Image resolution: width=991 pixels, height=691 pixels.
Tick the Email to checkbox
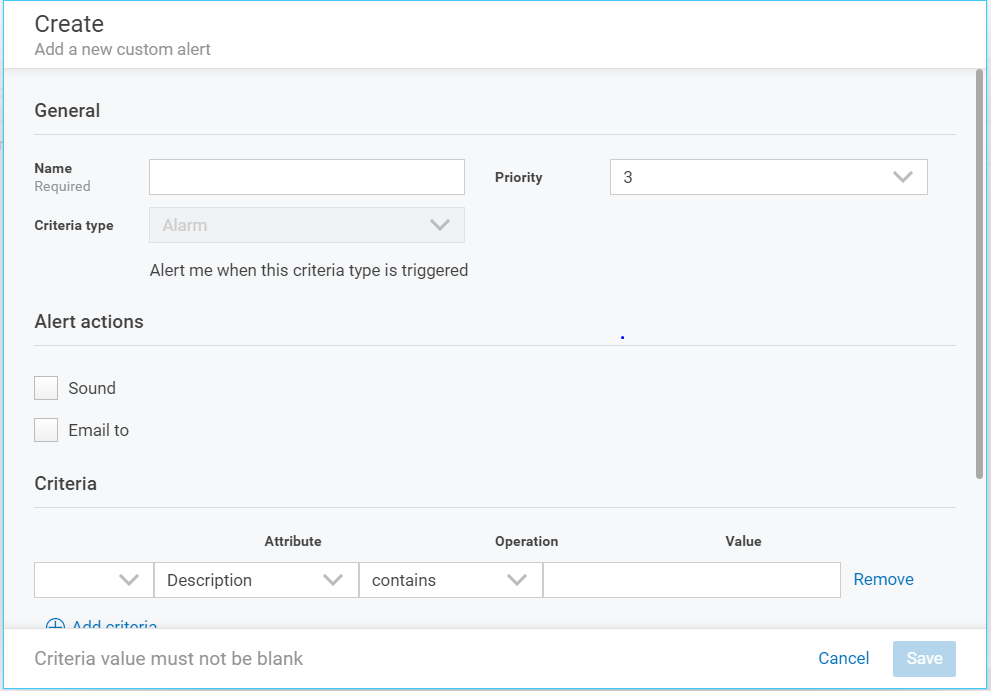(x=46, y=430)
